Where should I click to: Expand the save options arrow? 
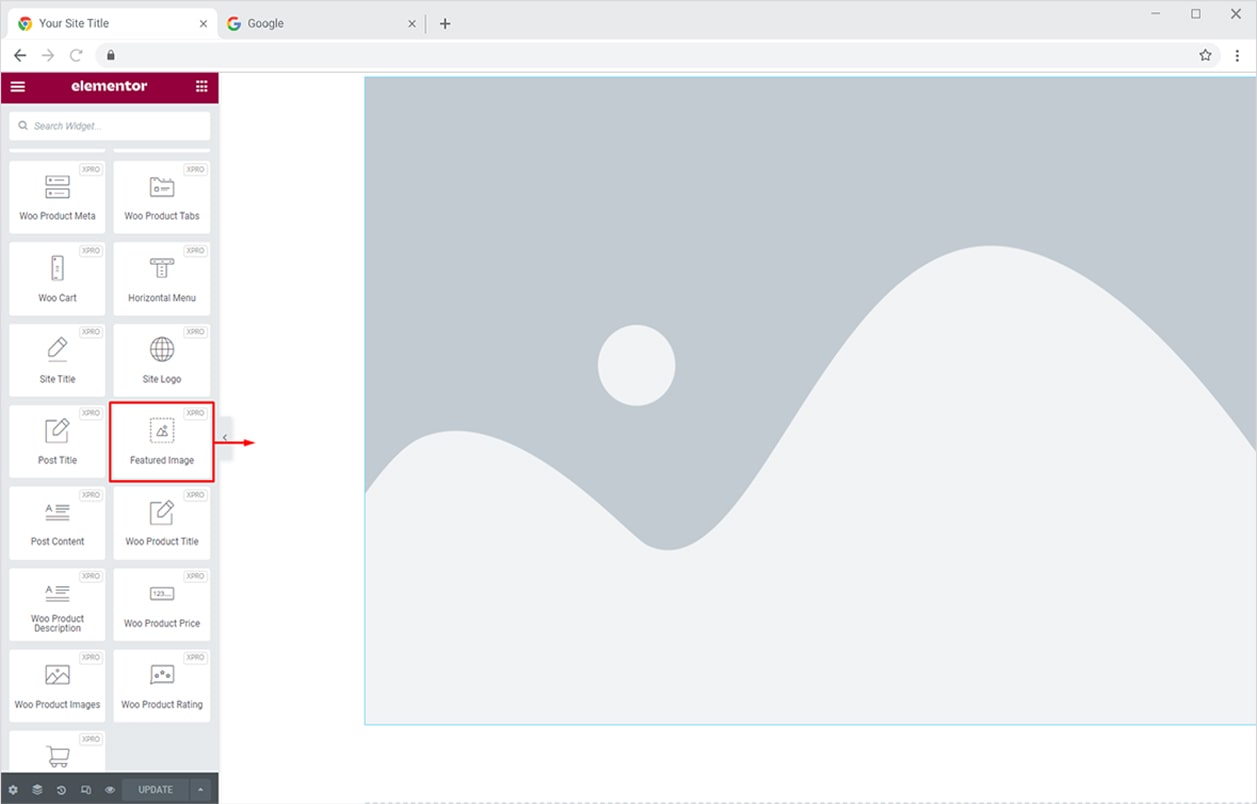(200, 790)
